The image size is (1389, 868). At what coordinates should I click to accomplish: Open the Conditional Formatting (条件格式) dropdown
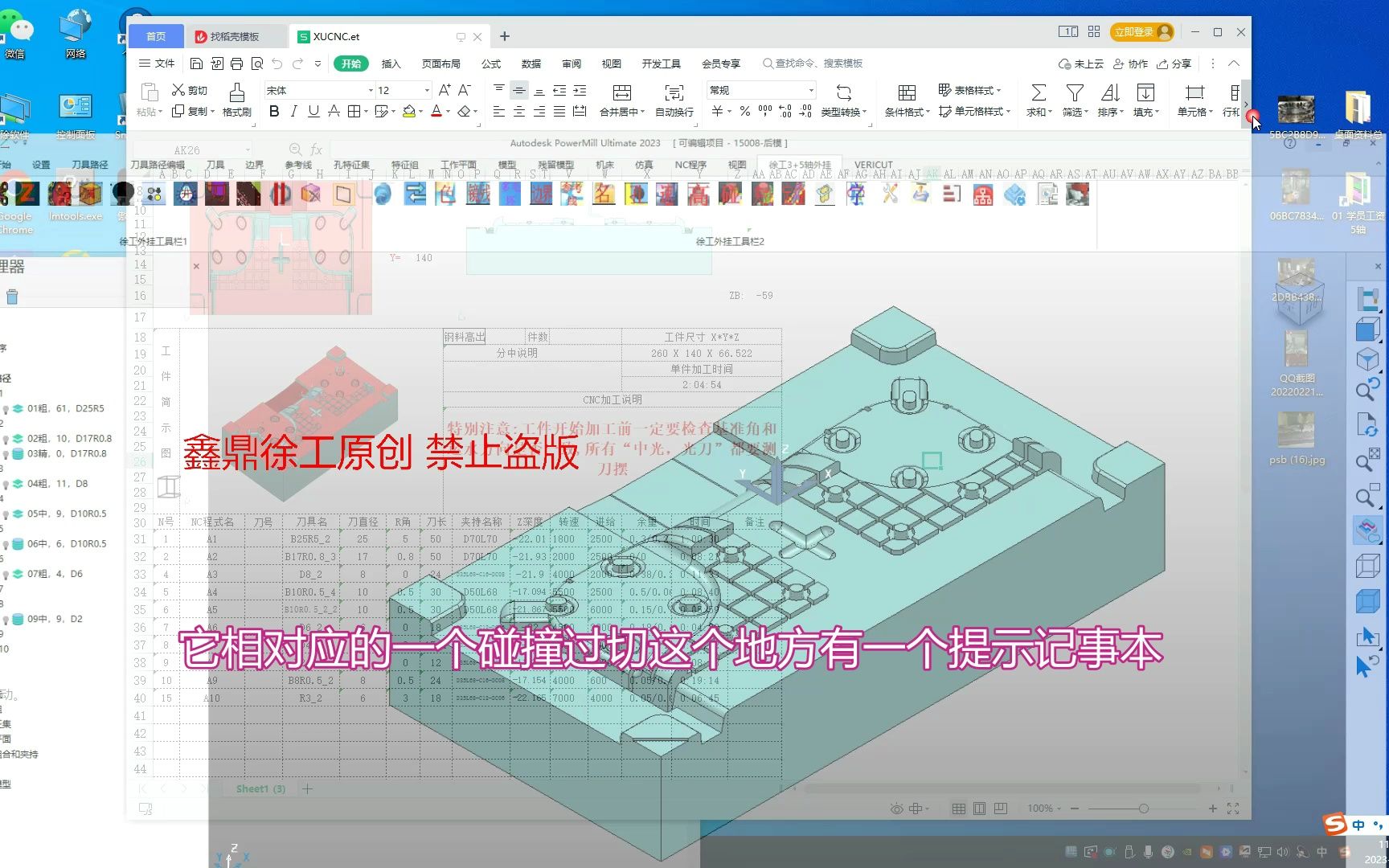coord(907,100)
